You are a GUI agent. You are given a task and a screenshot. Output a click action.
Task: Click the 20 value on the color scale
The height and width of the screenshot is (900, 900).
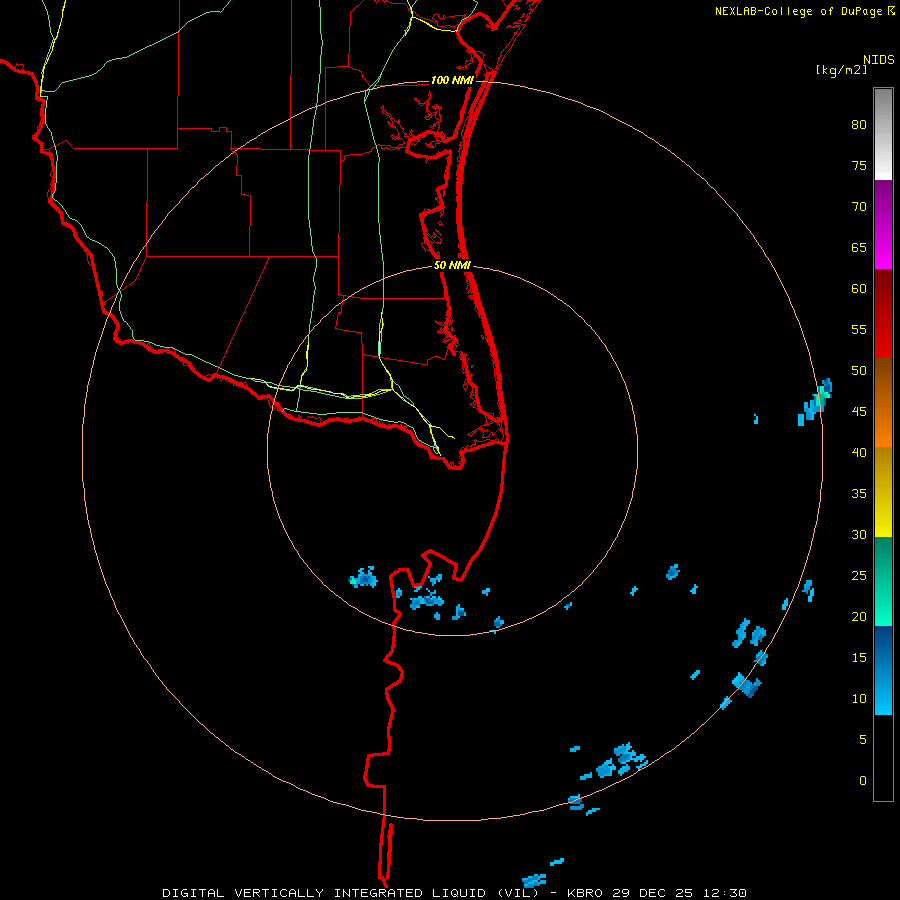coord(859,617)
